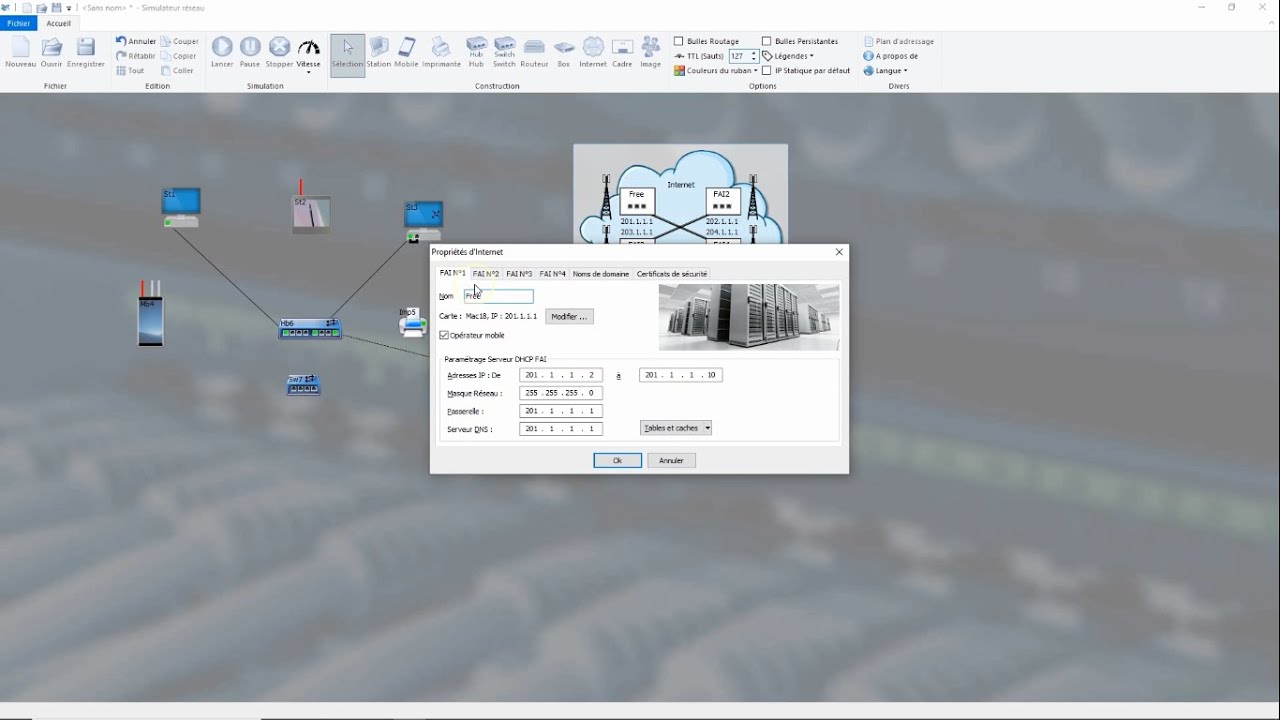The image size is (1280, 720).
Task: Open the Noms de domaine tab
Action: [x=601, y=273]
